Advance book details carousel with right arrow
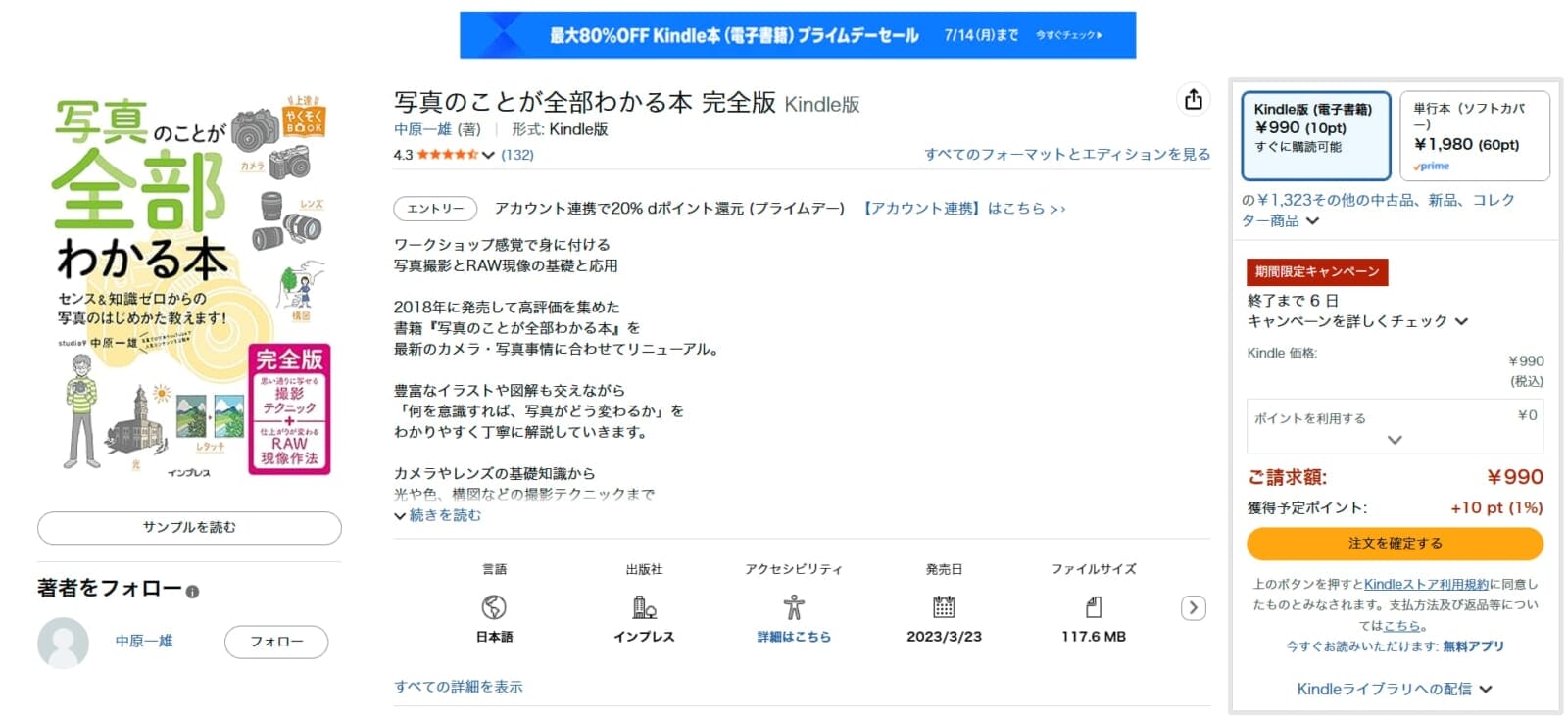 (1193, 608)
